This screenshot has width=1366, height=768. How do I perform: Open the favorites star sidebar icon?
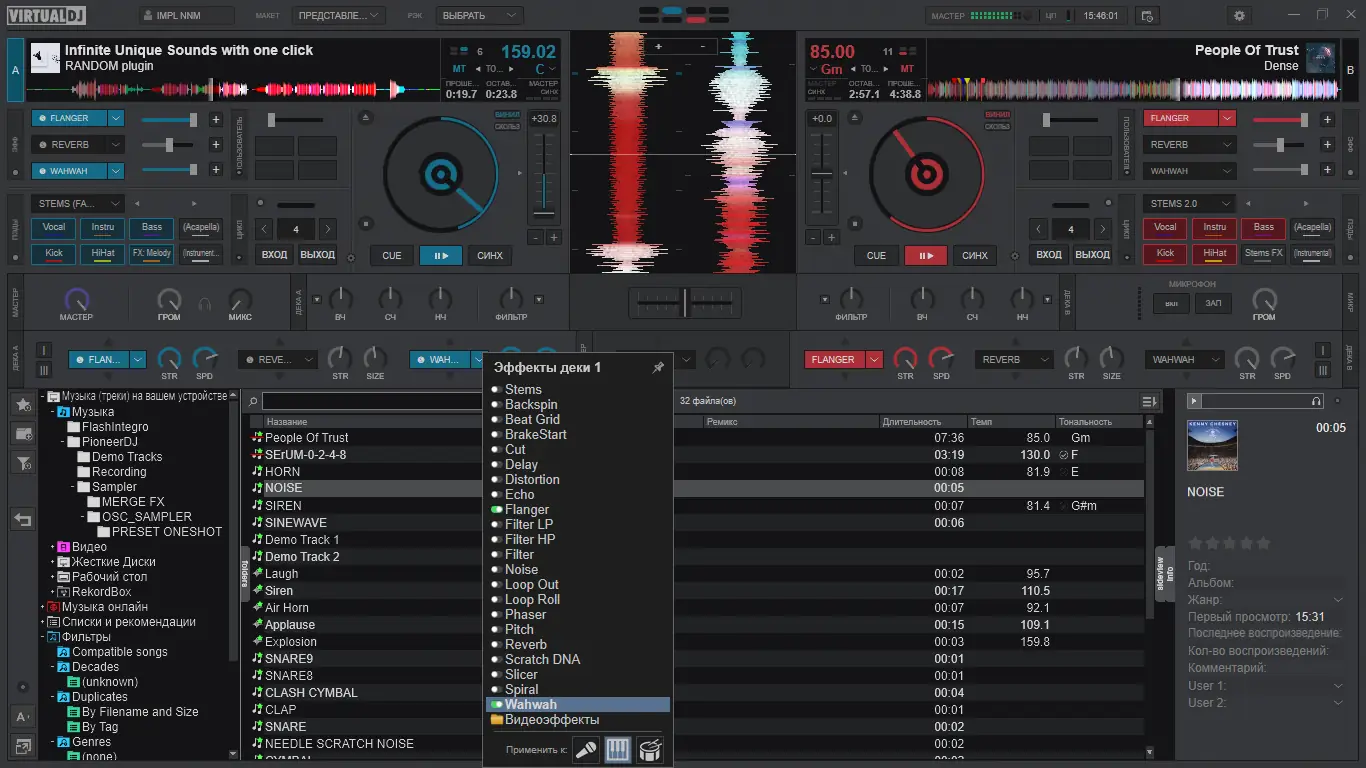tap(23, 404)
